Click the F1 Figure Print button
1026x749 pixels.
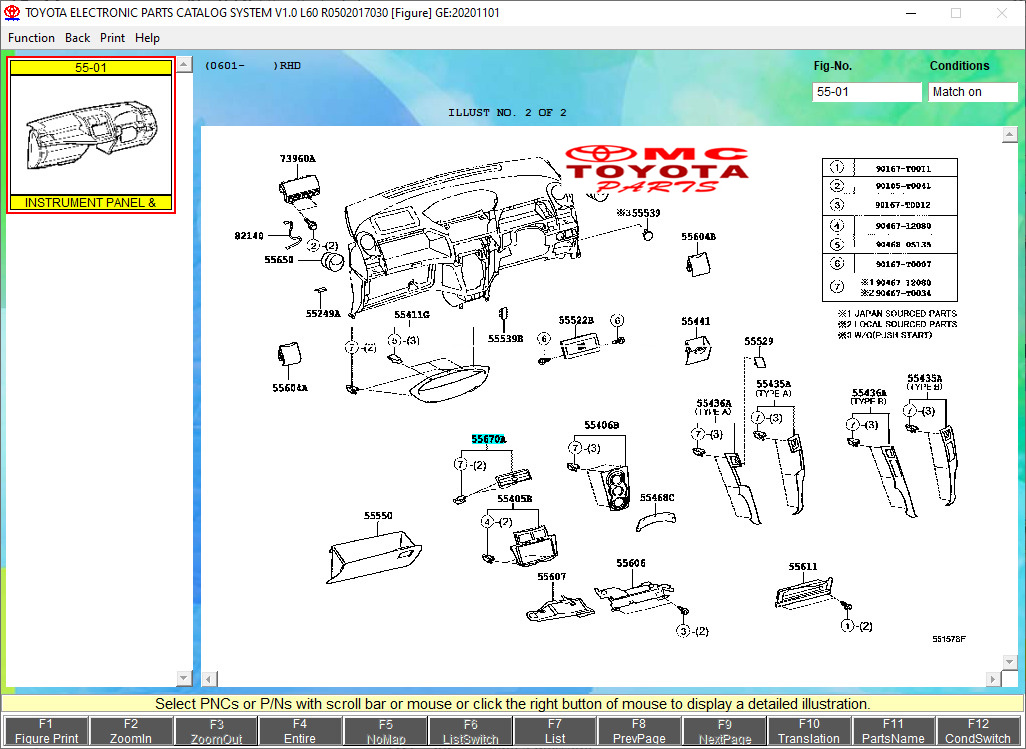46,731
